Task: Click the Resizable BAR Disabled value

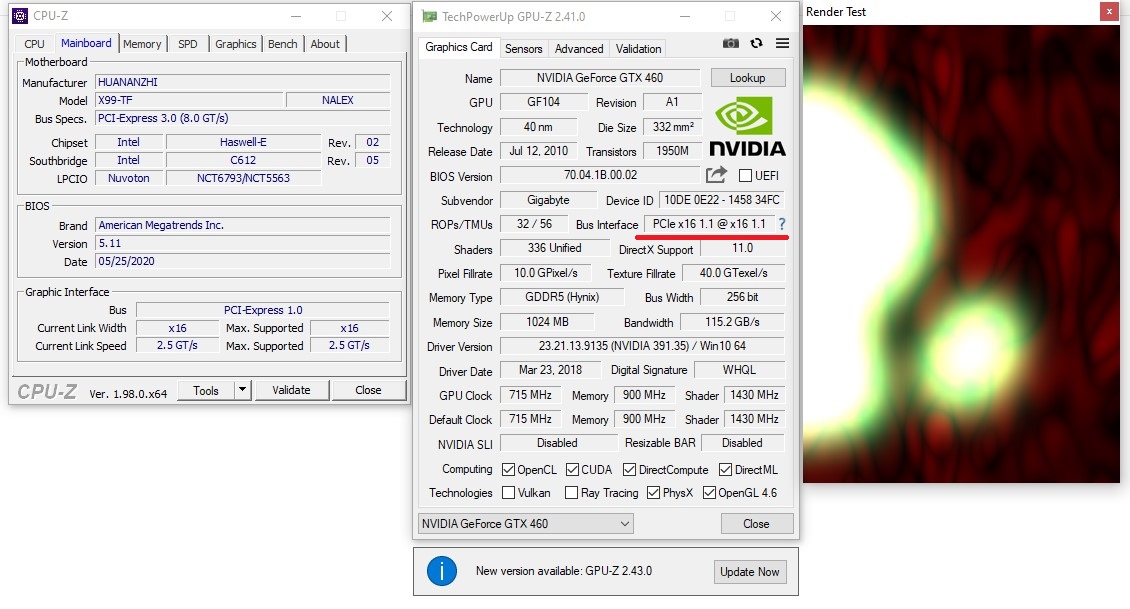Action: 742,443
